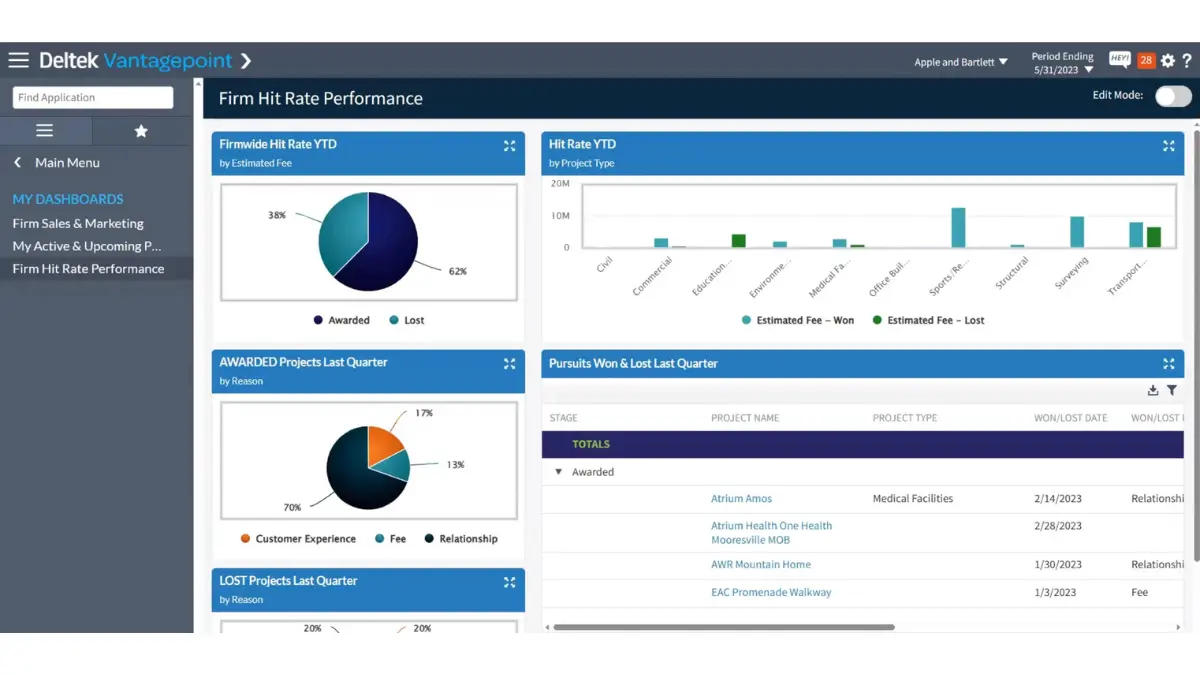Open the Atrium Amos project link

tap(741, 498)
